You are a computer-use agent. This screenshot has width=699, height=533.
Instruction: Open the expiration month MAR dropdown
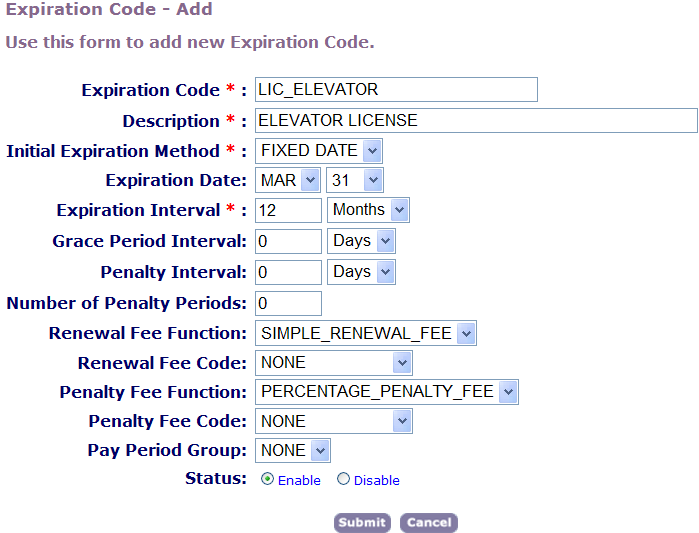click(x=288, y=180)
